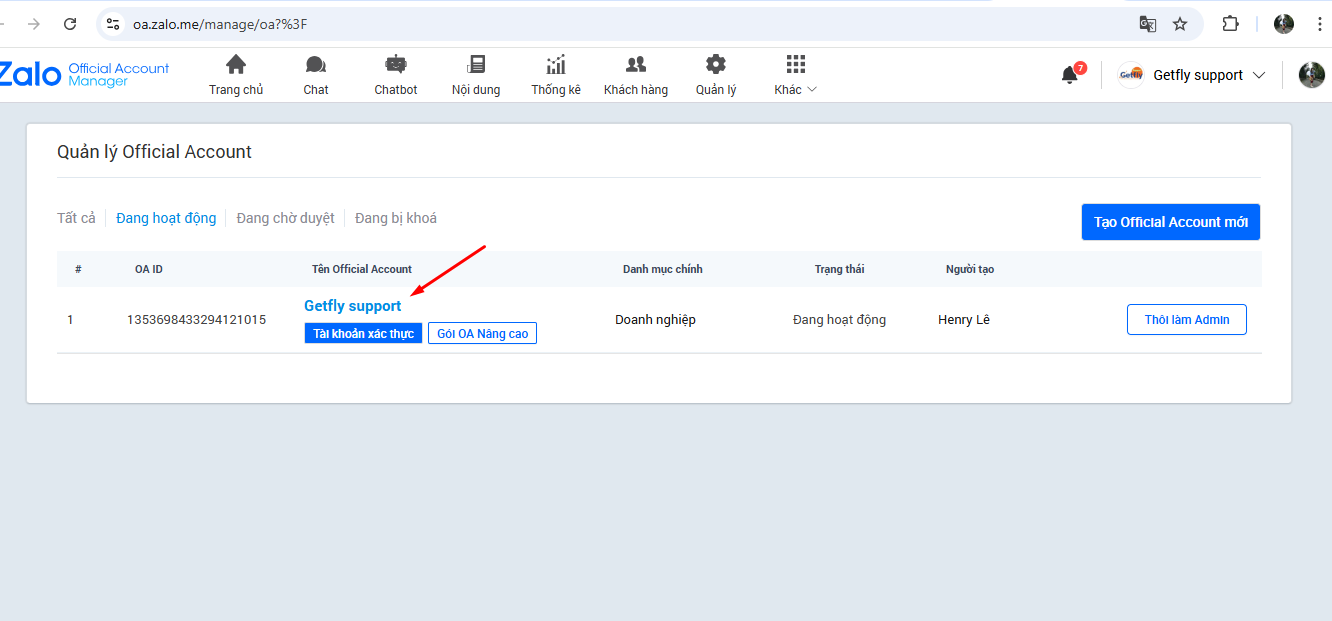Open the user profile avatar in Zalo header
Image resolution: width=1332 pixels, height=621 pixels.
point(1311,75)
